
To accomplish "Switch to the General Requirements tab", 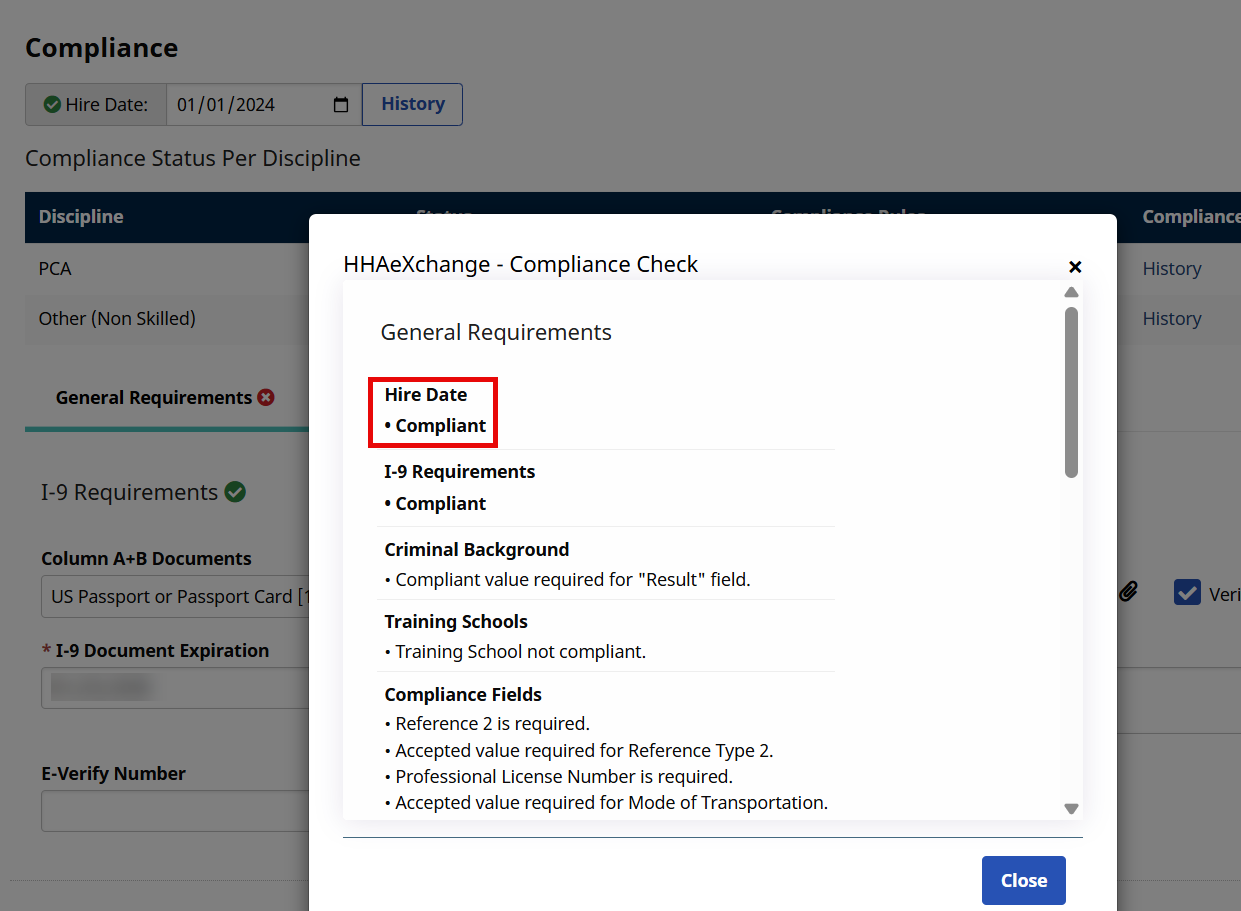I will click(x=154, y=398).
